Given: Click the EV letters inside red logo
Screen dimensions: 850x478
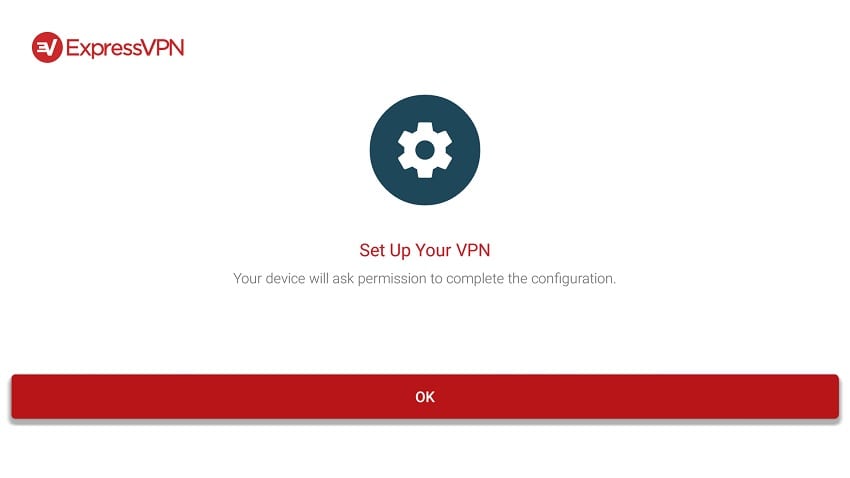Looking at the screenshot, I should 47,48.
